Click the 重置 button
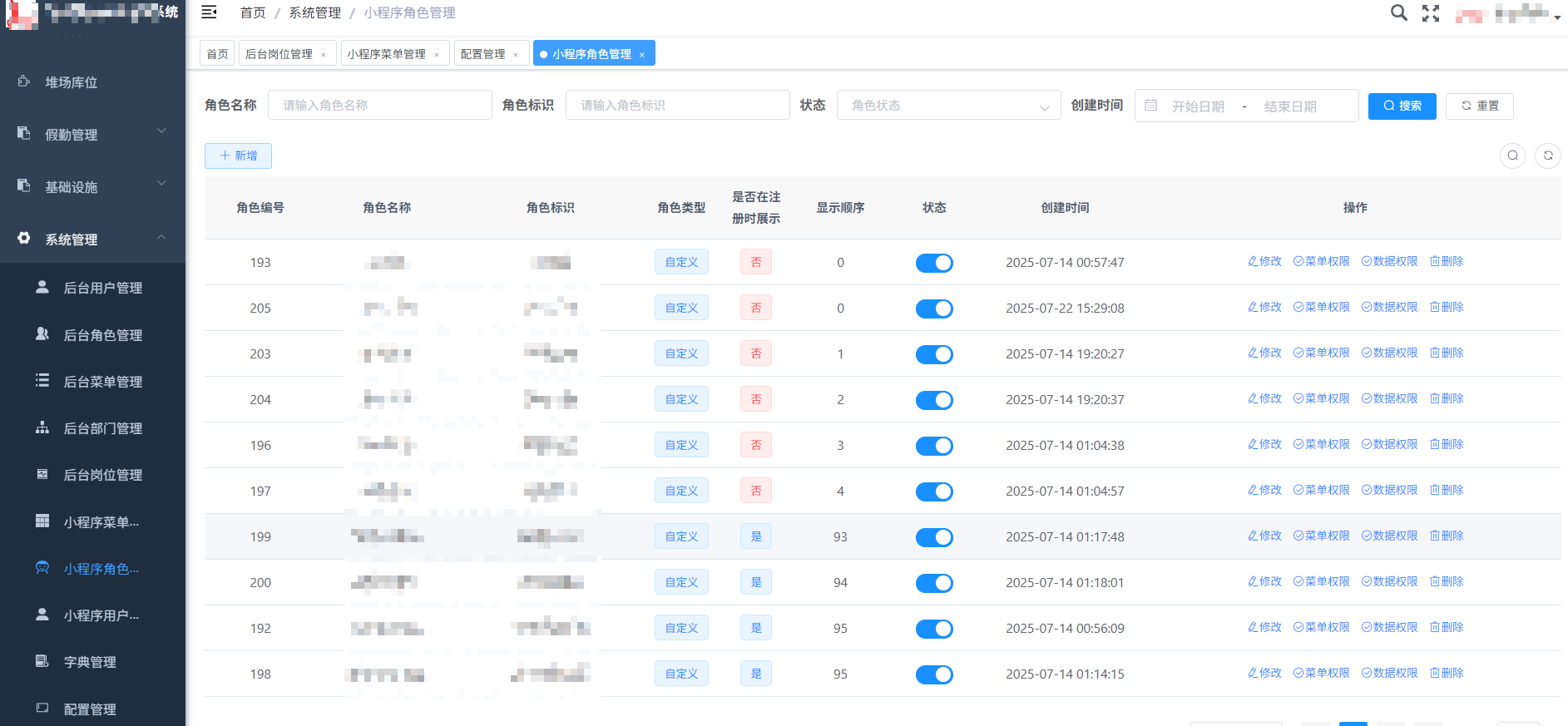The image size is (1568, 726). tap(1480, 106)
